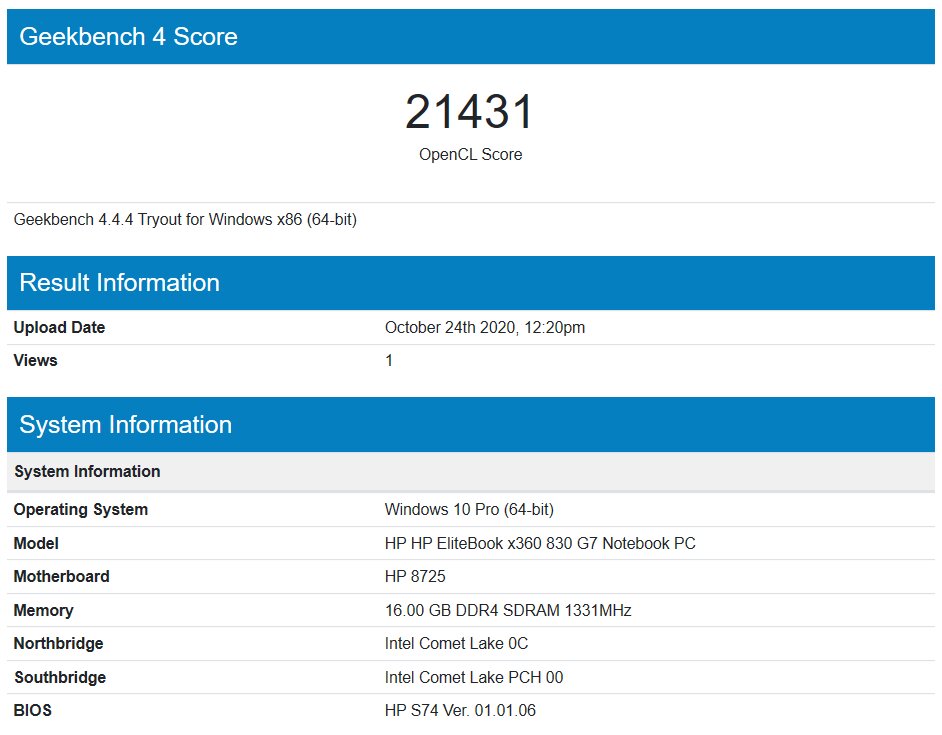
Task: Click the Views count value 1
Action: click(389, 361)
